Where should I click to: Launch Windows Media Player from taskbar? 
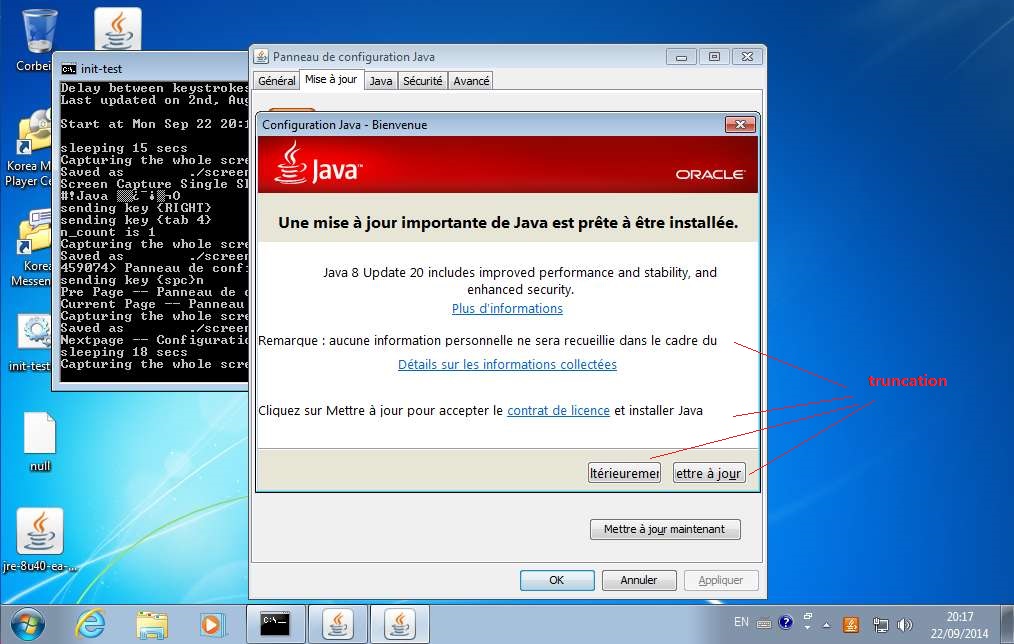point(212,623)
